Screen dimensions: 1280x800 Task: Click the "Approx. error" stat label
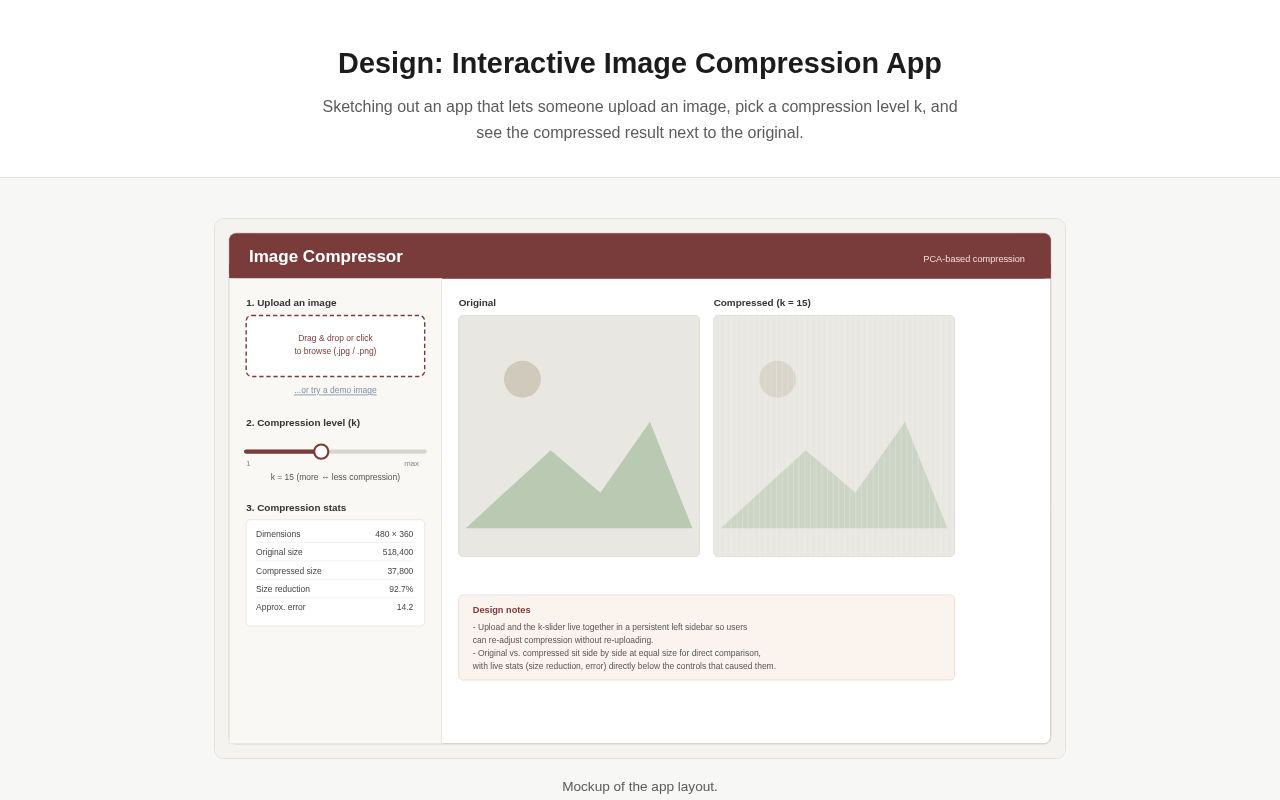(x=281, y=607)
